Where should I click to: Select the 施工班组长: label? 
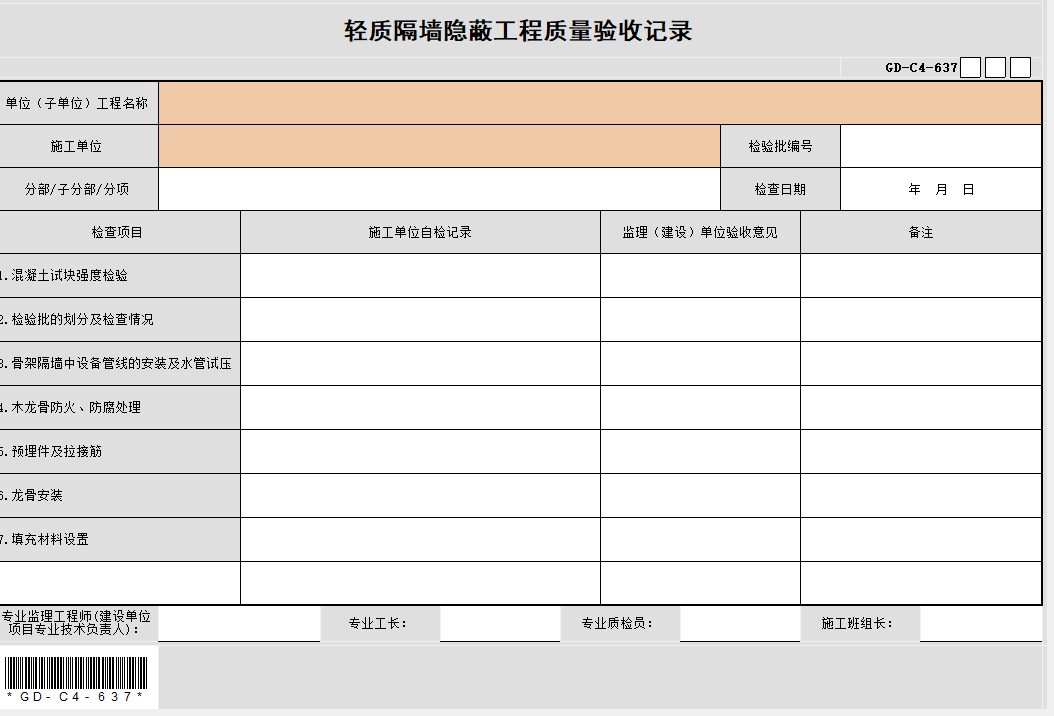(x=857, y=624)
